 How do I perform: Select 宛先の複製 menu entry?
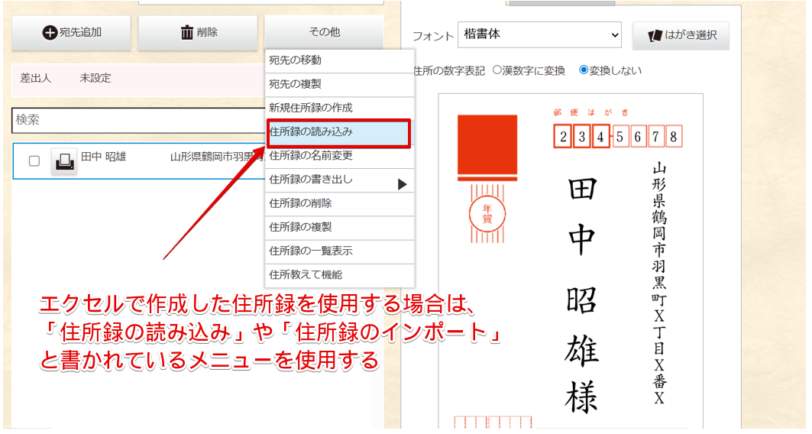340,84
